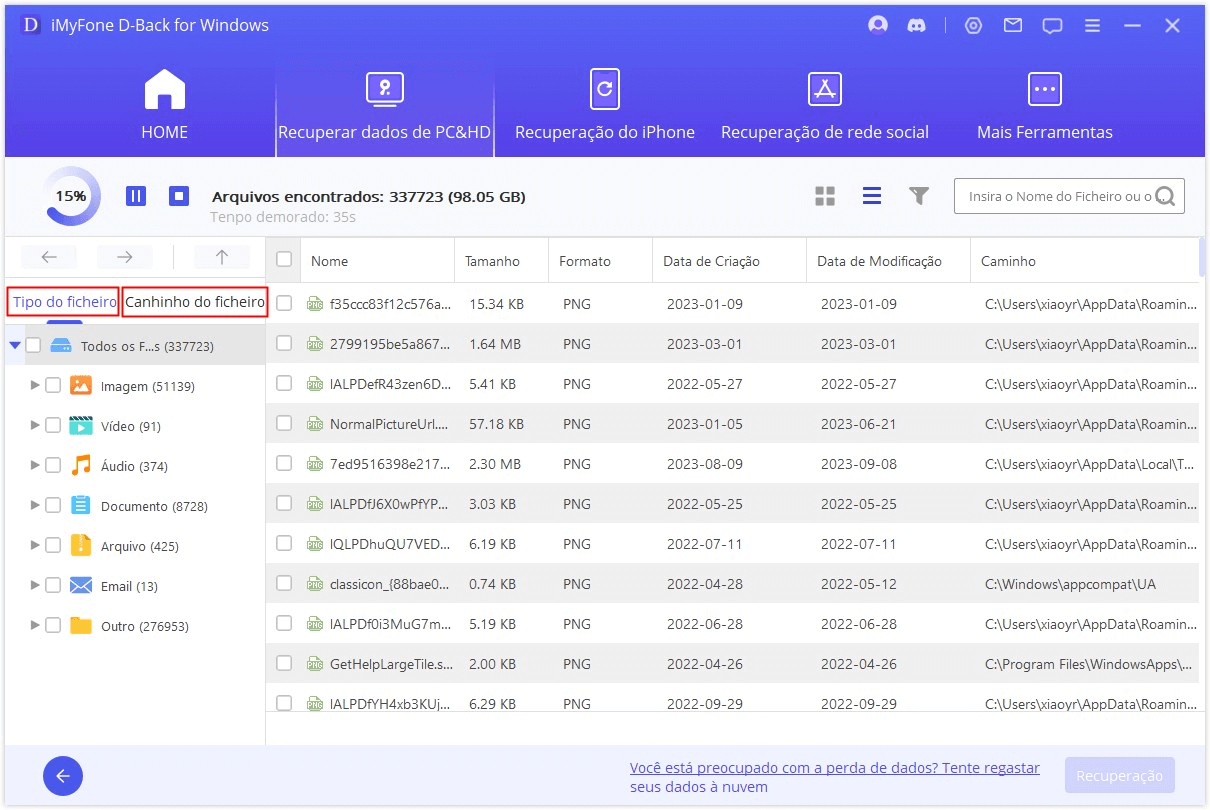
Task: Focus the file name search field
Action: [1060, 197]
